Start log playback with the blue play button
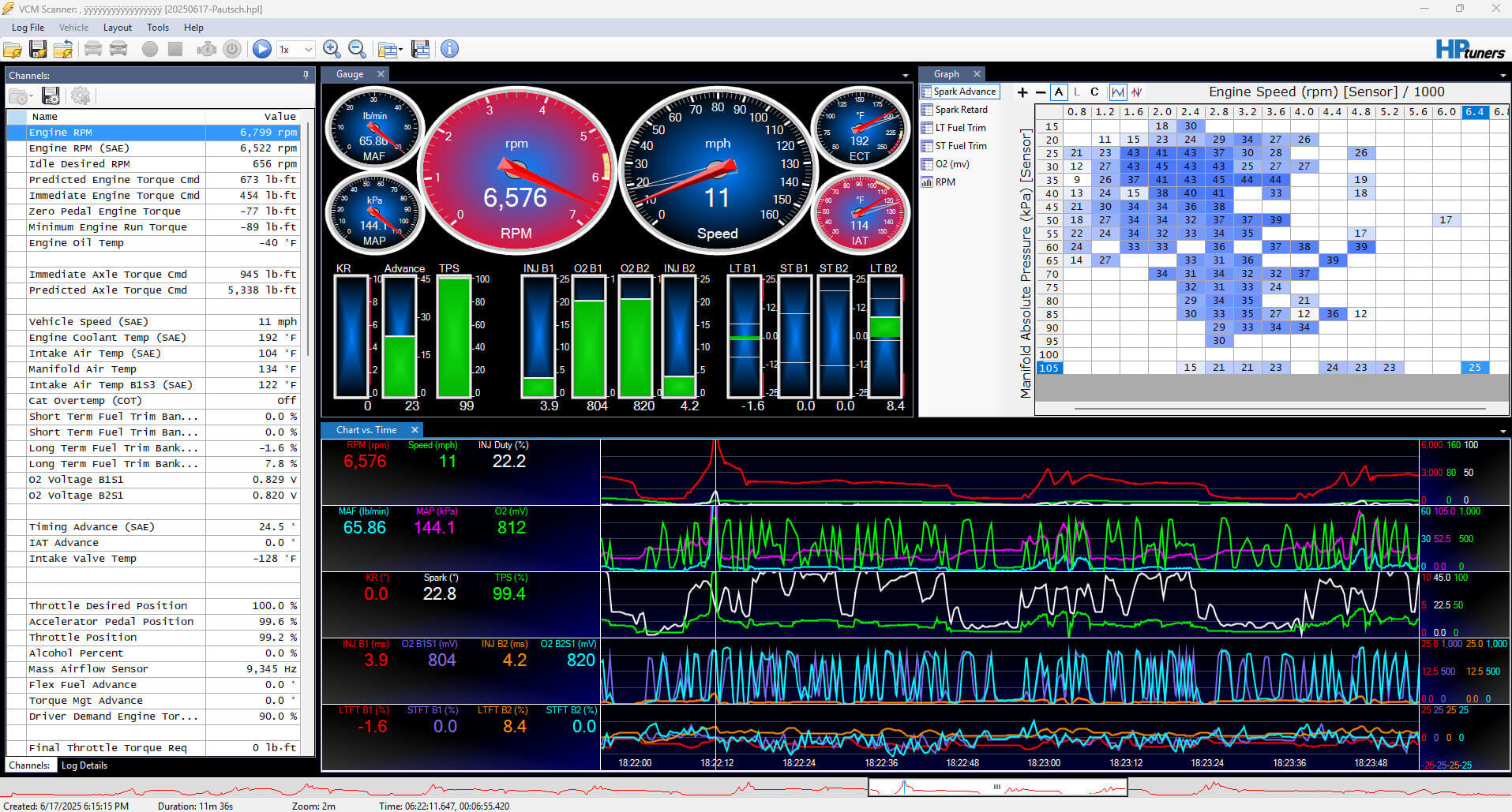The height and width of the screenshot is (812, 1512). 262,49
